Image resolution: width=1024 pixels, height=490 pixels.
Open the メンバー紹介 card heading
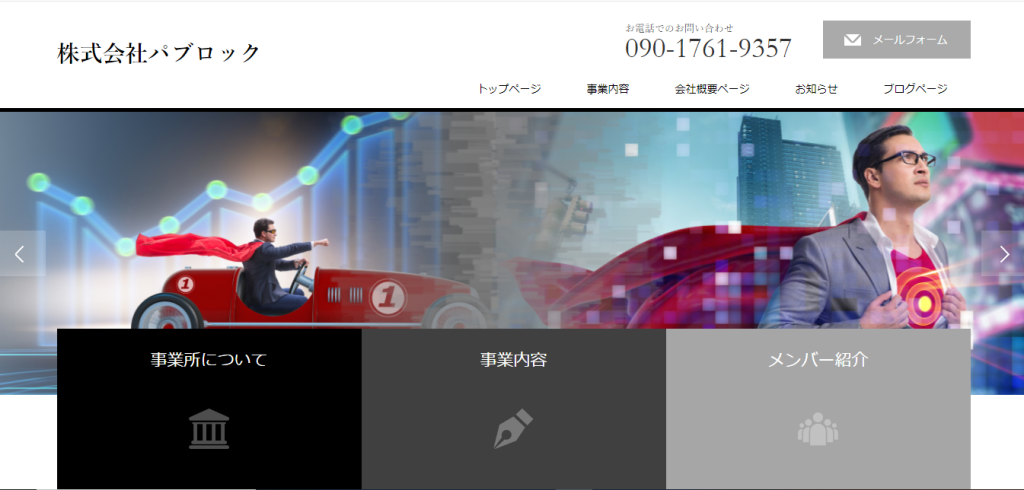[x=817, y=360]
